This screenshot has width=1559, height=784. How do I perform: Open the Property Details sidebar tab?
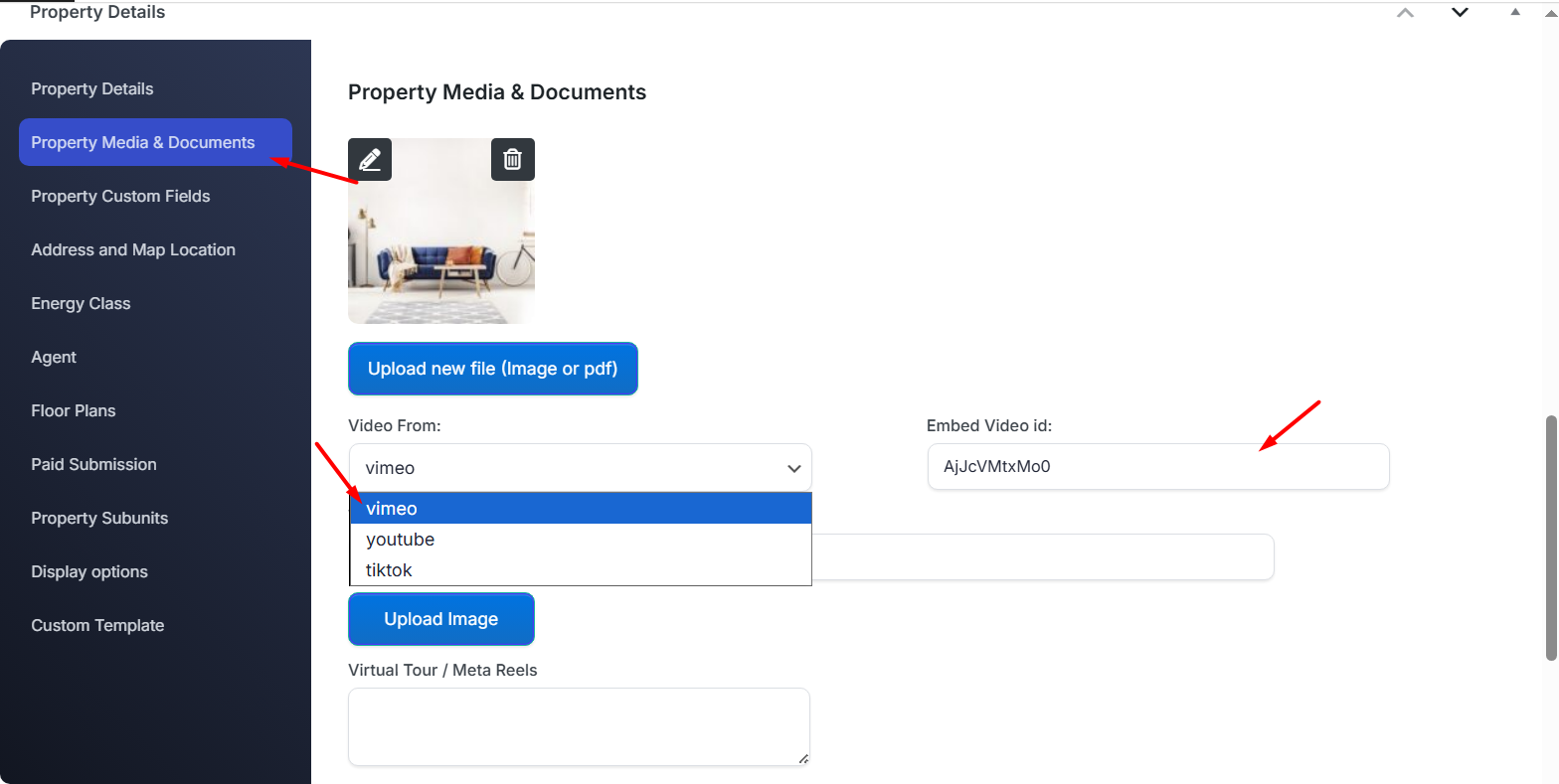pos(92,89)
